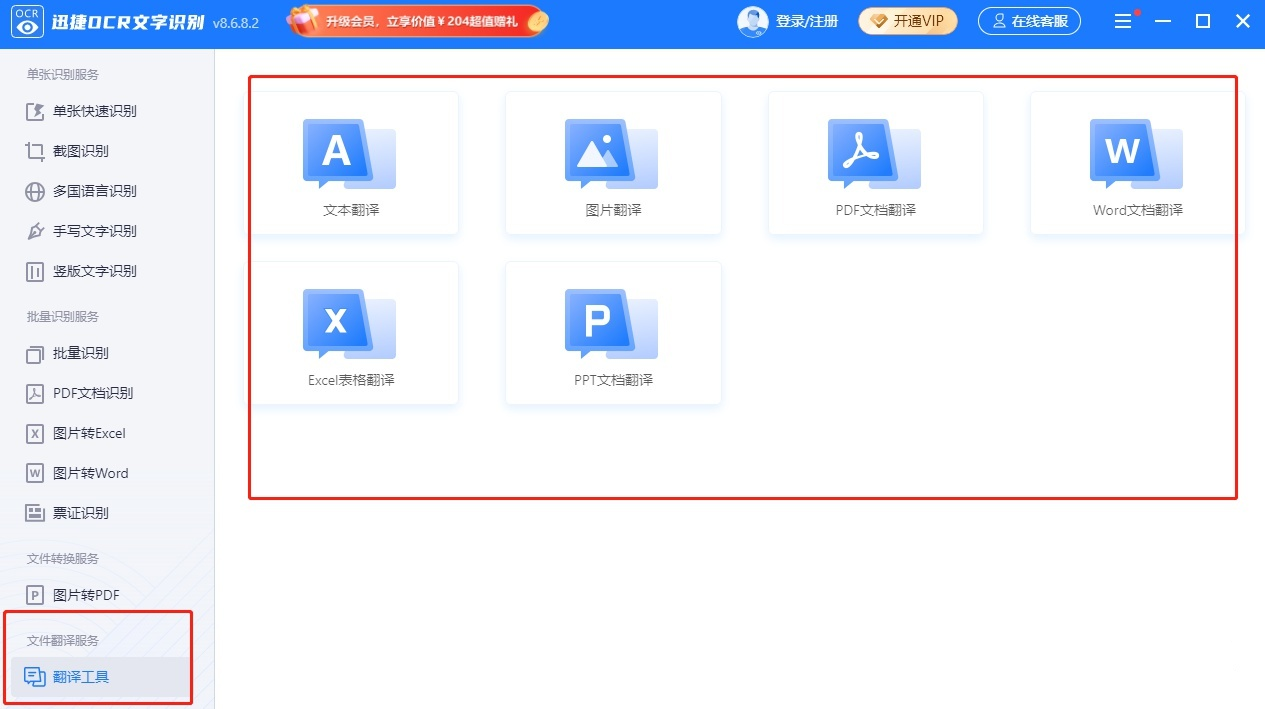Click the PPT文档翻译 label
Image resolution: width=1265 pixels, height=709 pixels.
coord(613,380)
